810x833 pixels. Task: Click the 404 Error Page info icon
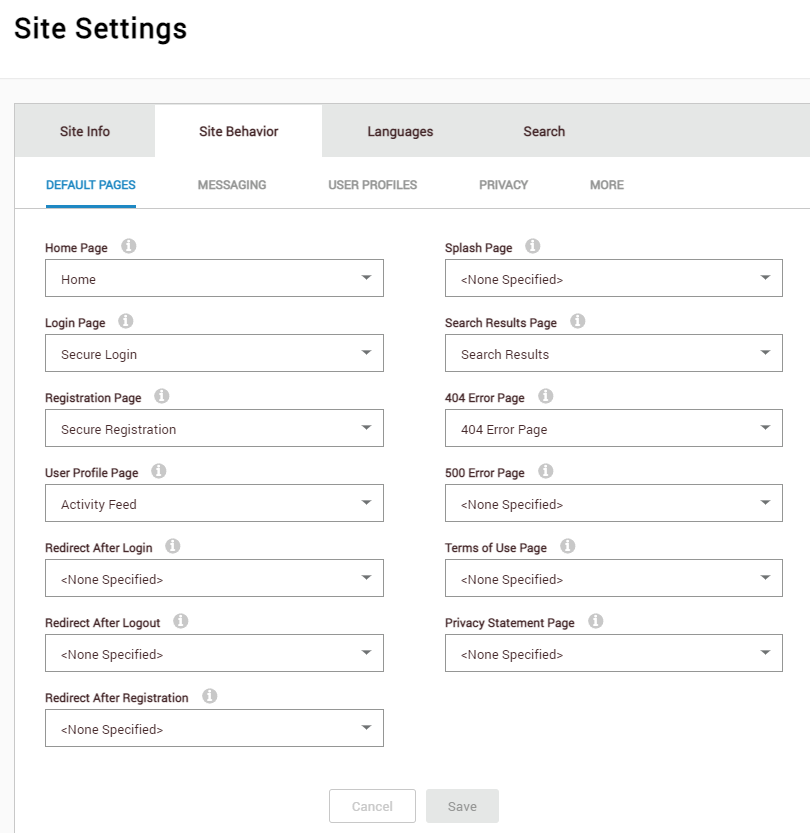pyautogui.click(x=546, y=397)
